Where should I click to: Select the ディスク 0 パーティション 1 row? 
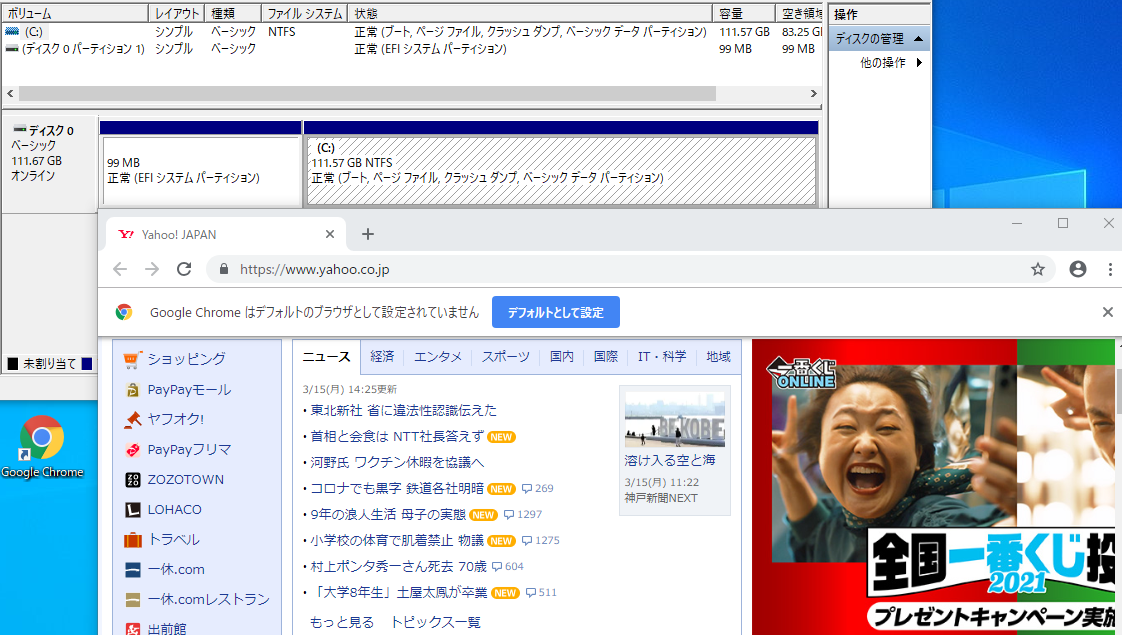point(412,49)
